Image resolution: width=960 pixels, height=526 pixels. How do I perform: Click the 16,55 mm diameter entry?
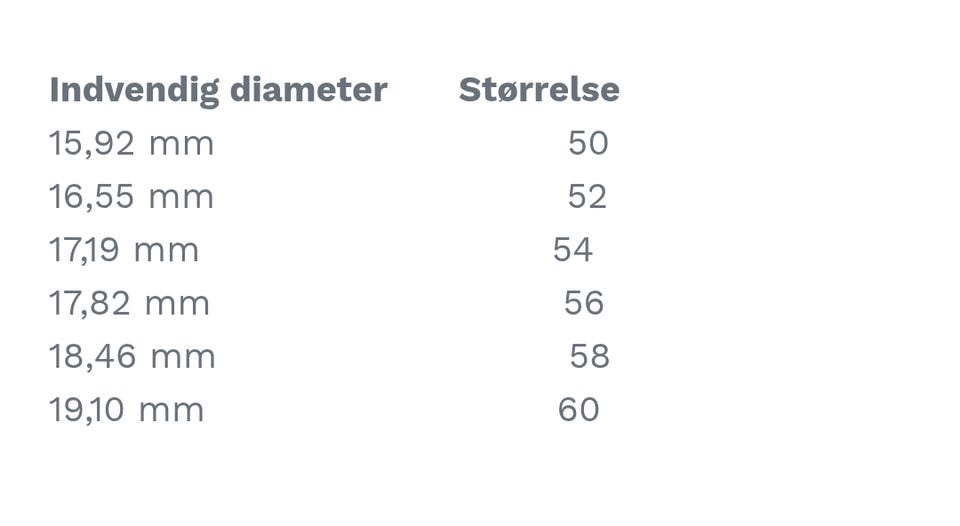[131, 197]
